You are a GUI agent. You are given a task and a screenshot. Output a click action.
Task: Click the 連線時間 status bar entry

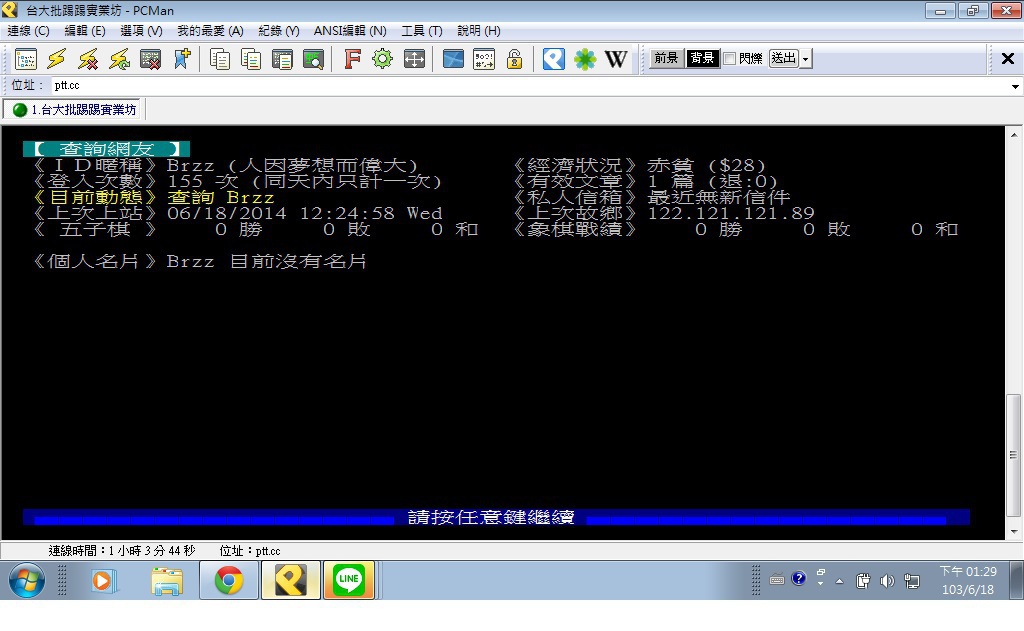click(121, 551)
